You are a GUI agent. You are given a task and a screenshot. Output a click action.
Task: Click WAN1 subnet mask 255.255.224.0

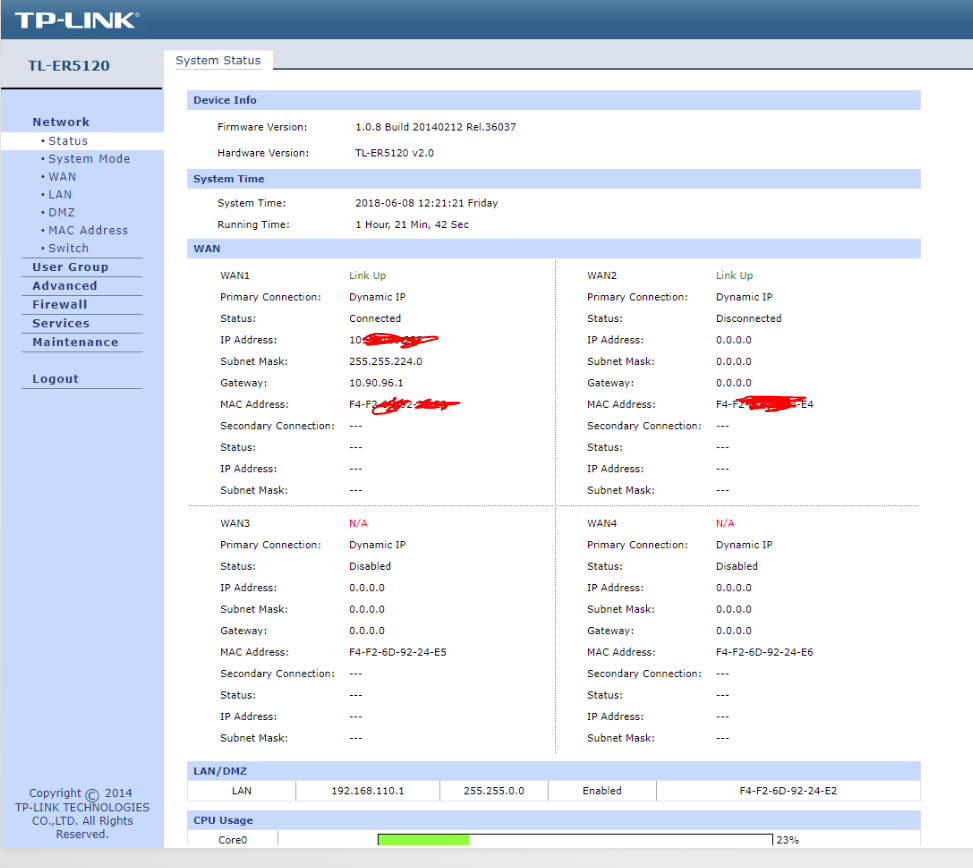(385, 362)
